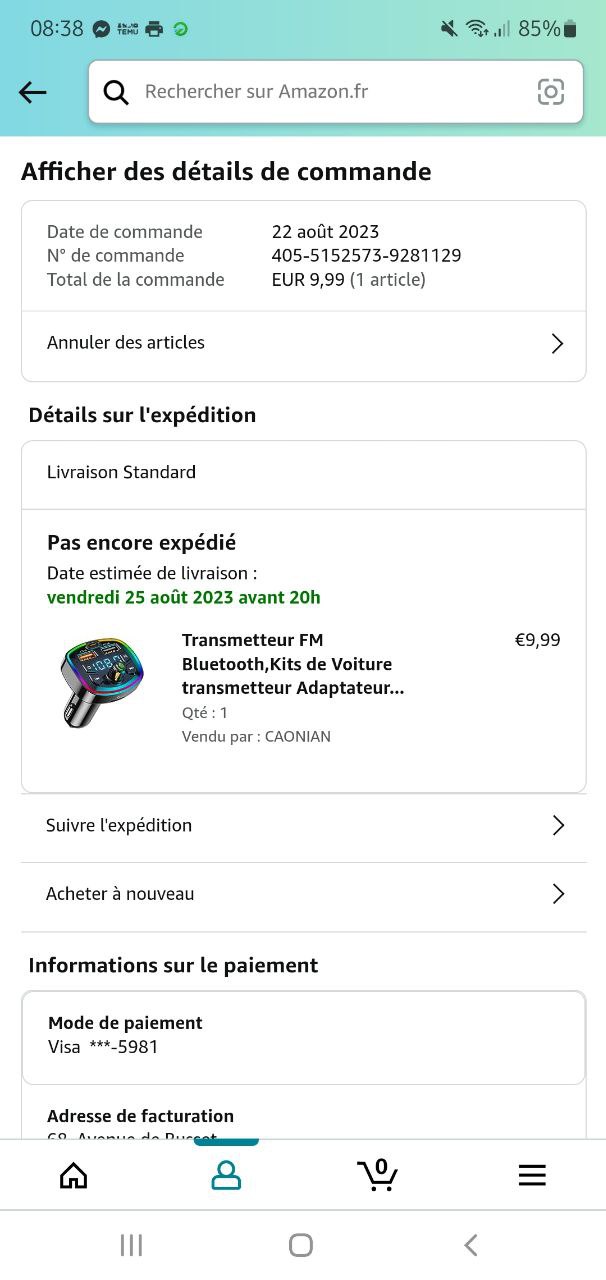Open Suivre l'expédition chevron
The width and height of the screenshot is (606, 1280).
[x=558, y=825]
